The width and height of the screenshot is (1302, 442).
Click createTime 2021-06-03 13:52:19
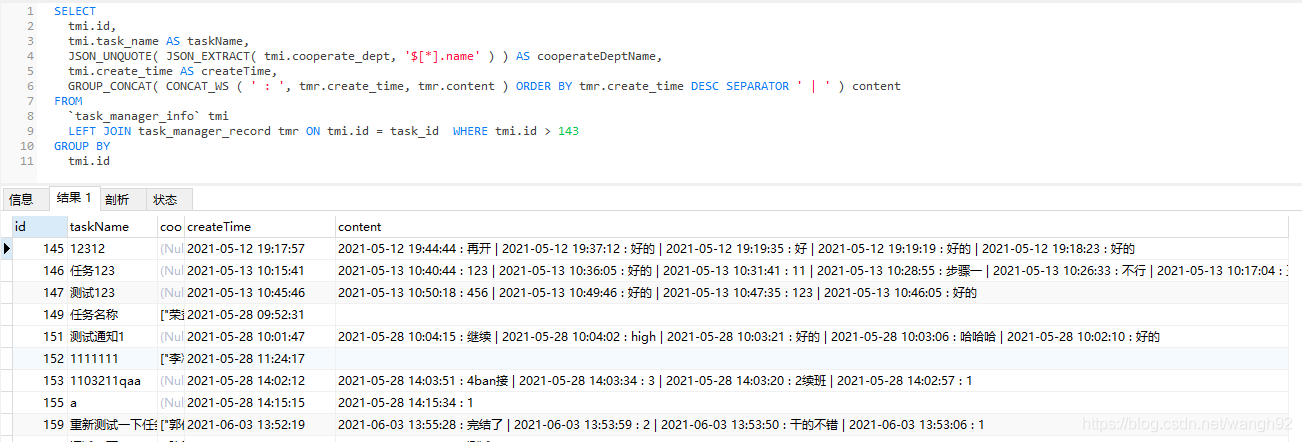260,424
